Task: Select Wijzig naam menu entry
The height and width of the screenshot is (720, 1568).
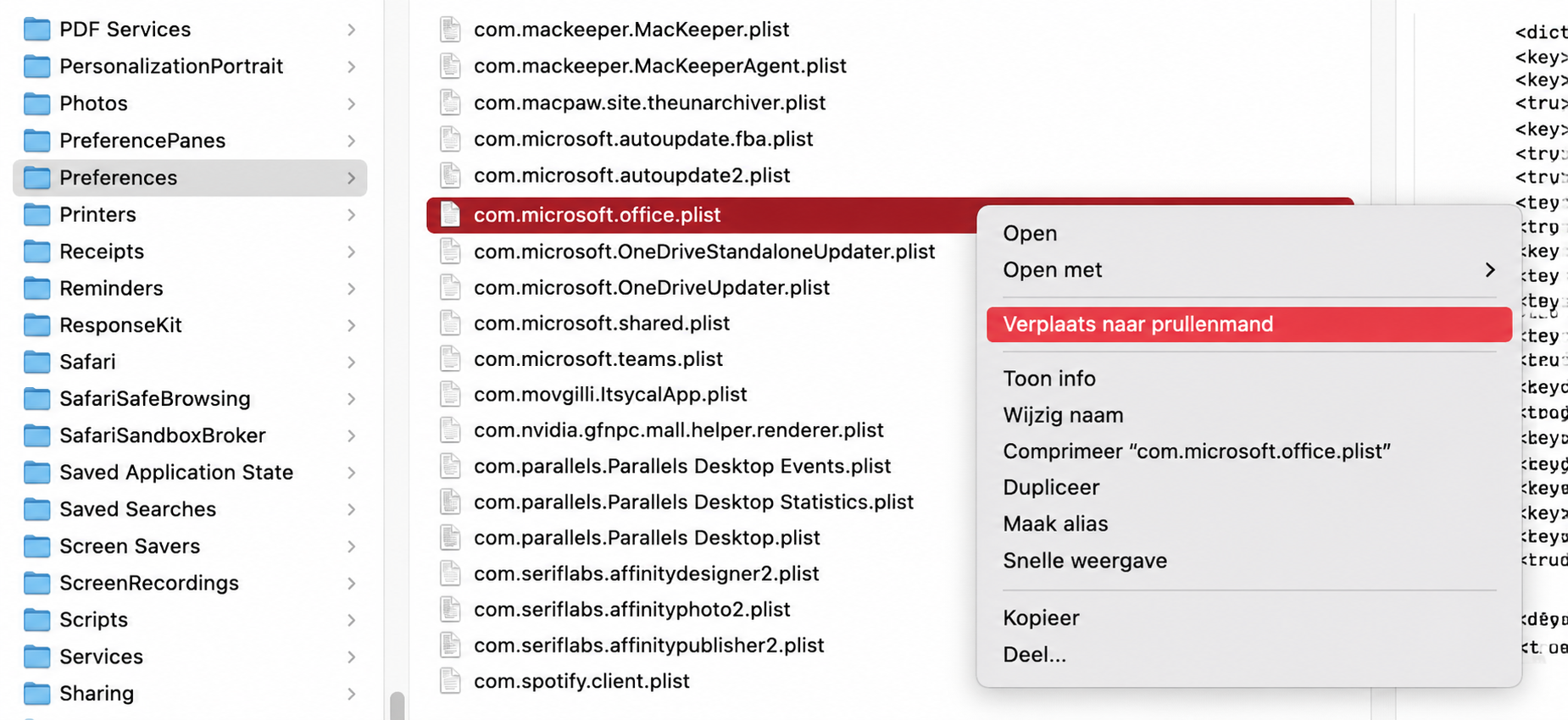Action: point(1063,415)
